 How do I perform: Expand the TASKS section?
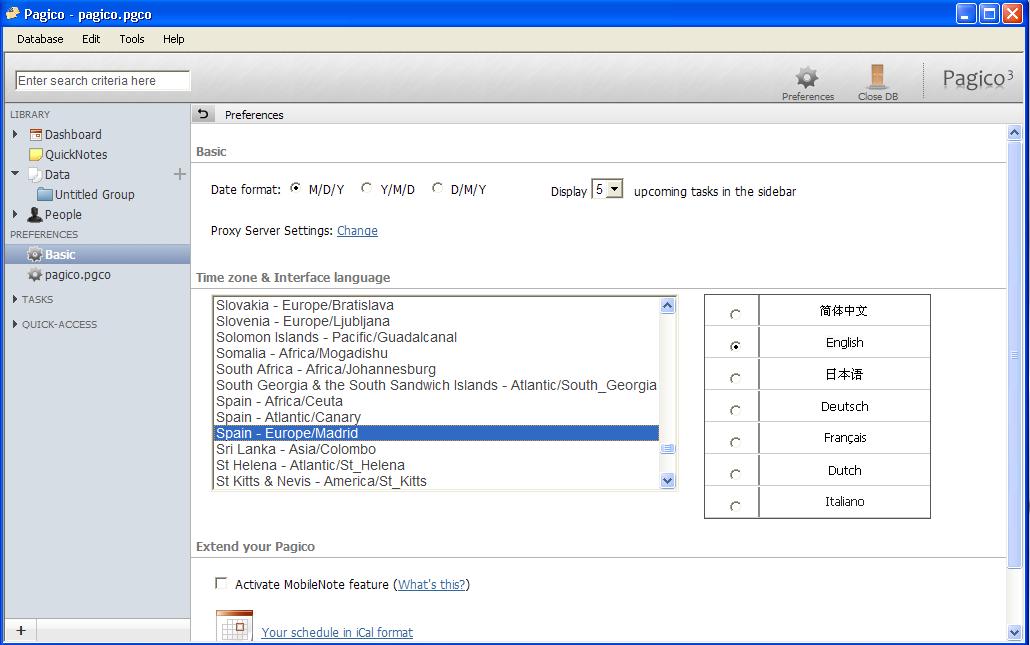tap(15, 299)
